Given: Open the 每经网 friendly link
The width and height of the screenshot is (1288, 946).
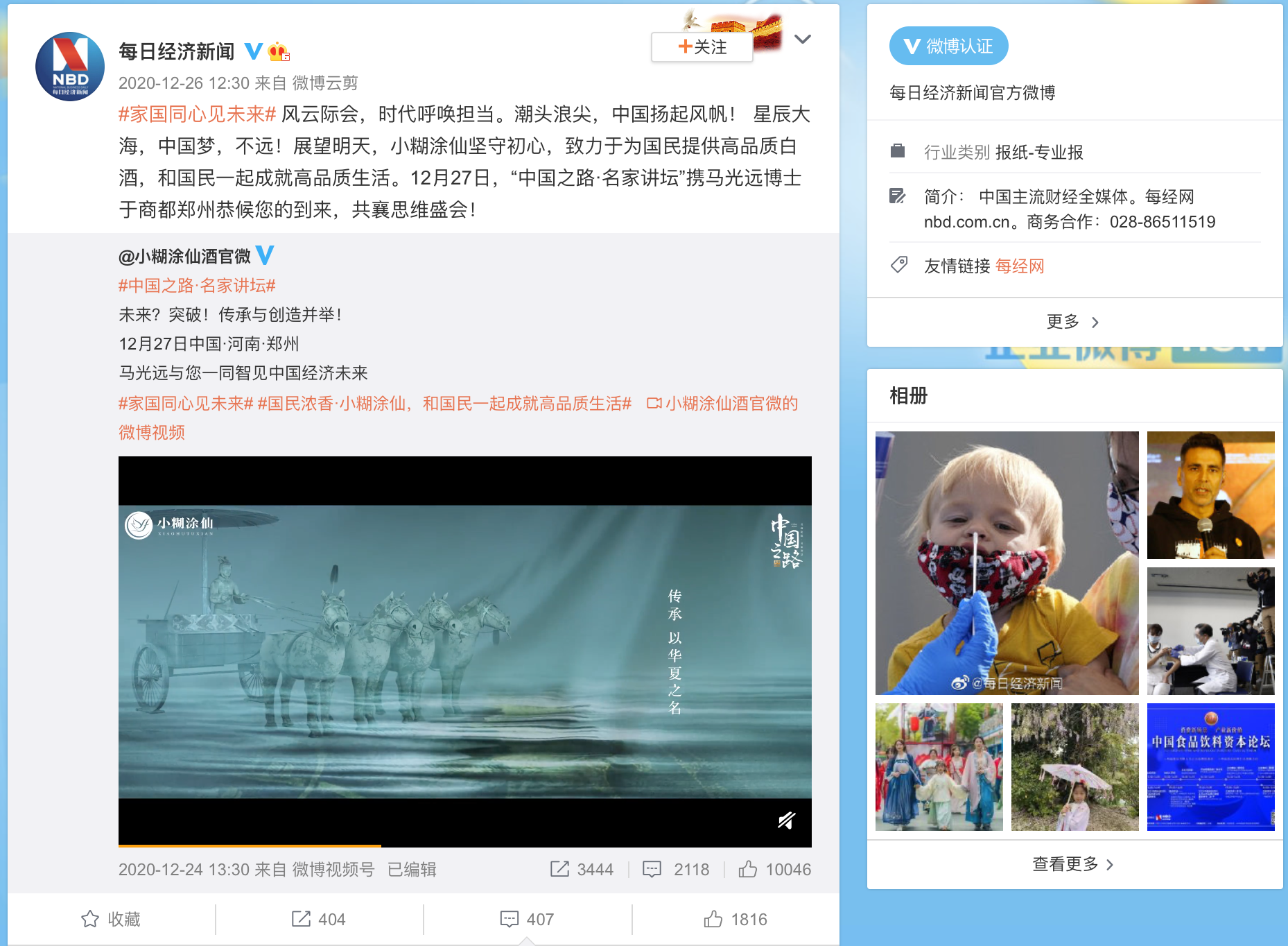Looking at the screenshot, I should [1019, 266].
